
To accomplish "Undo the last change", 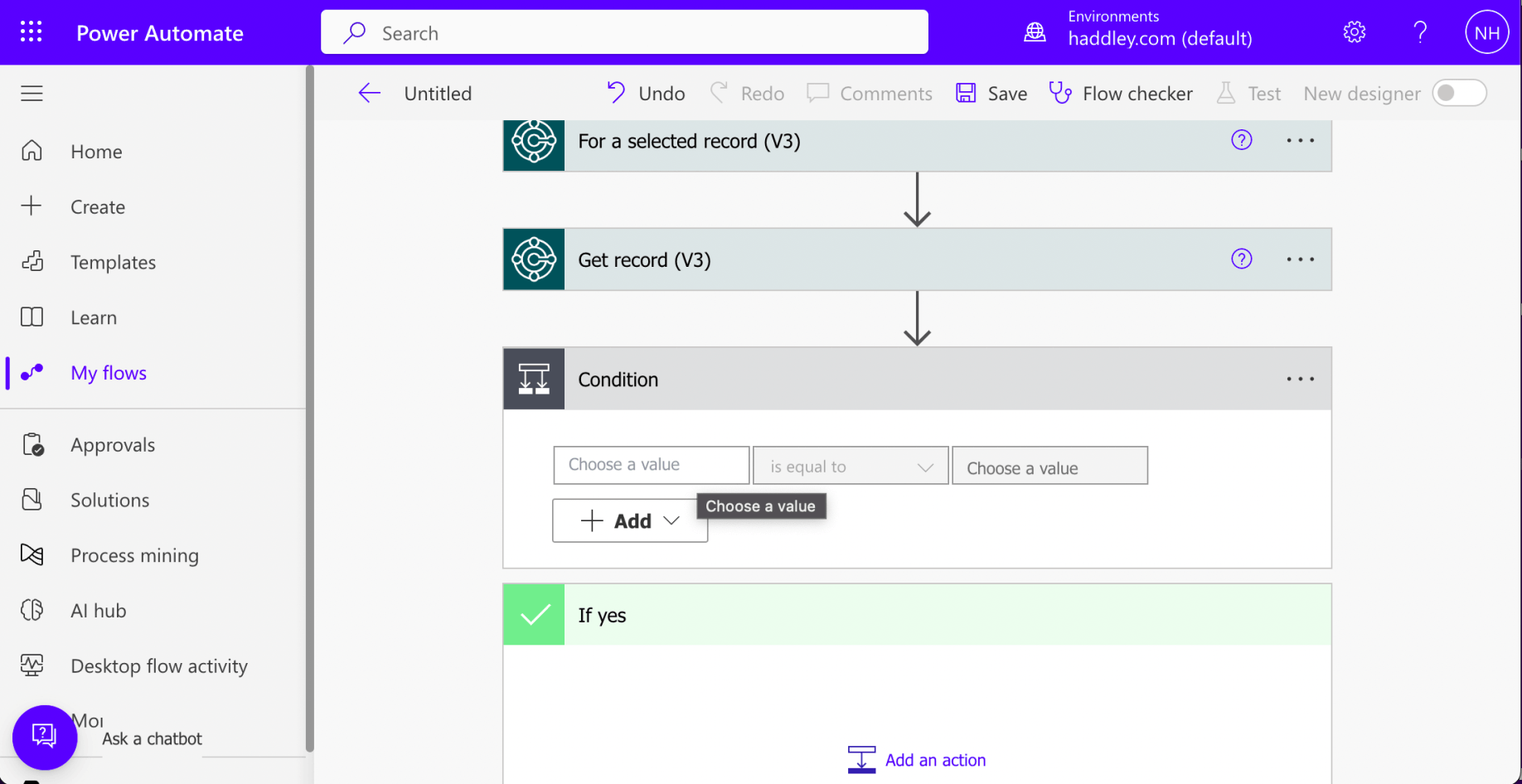I will (646, 94).
